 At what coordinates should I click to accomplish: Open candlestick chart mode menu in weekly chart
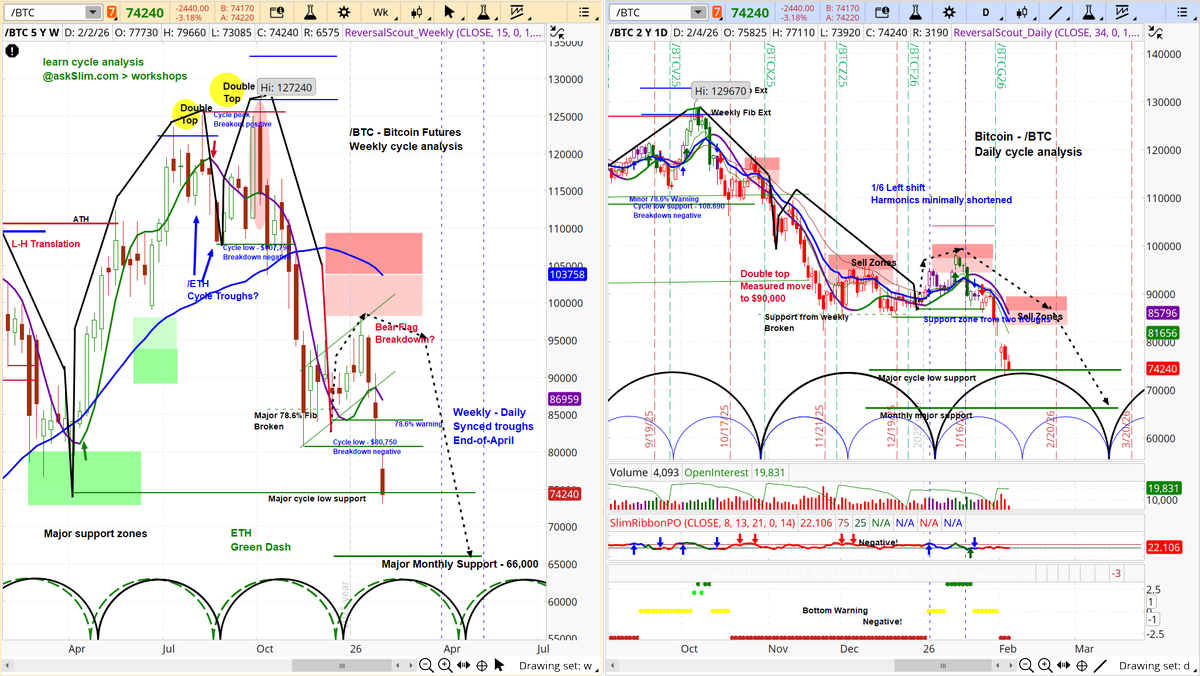418,13
